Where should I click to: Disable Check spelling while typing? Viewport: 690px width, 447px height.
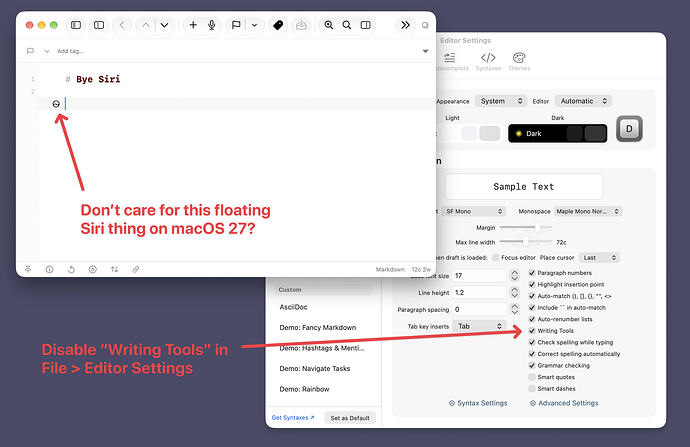click(x=532, y=342)
